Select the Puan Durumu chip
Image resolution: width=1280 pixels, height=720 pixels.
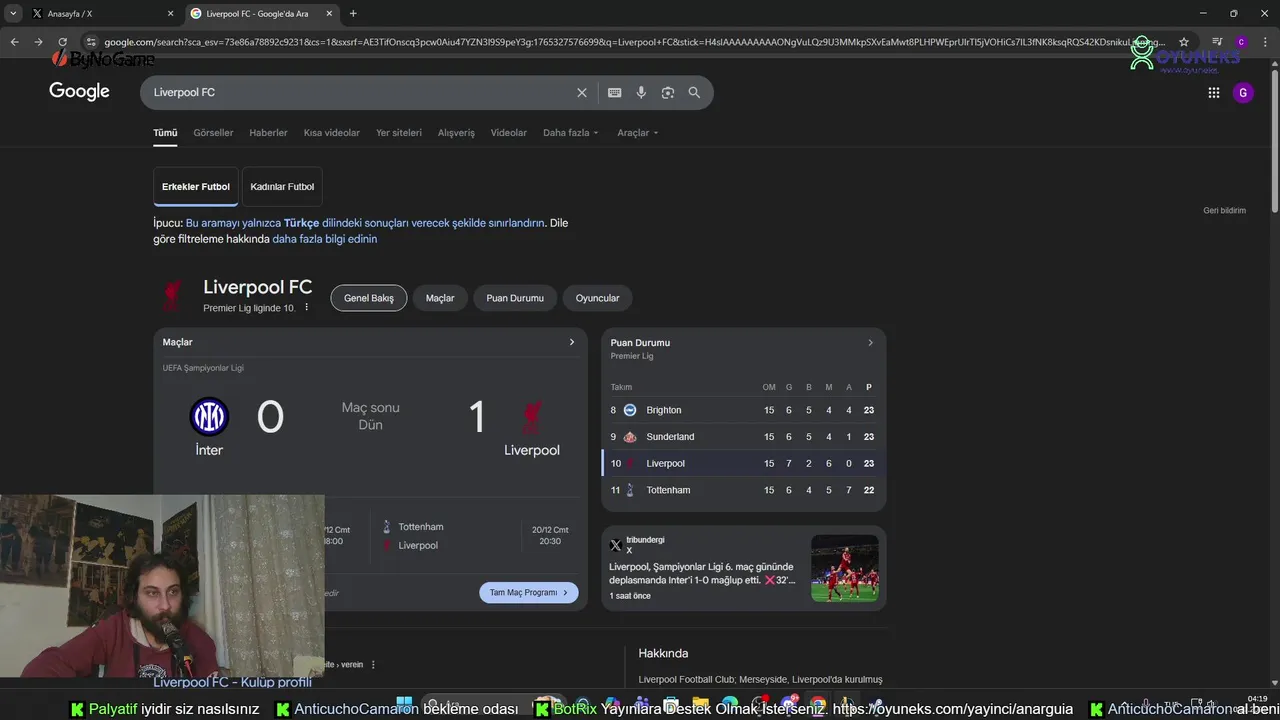pos(515,298)
